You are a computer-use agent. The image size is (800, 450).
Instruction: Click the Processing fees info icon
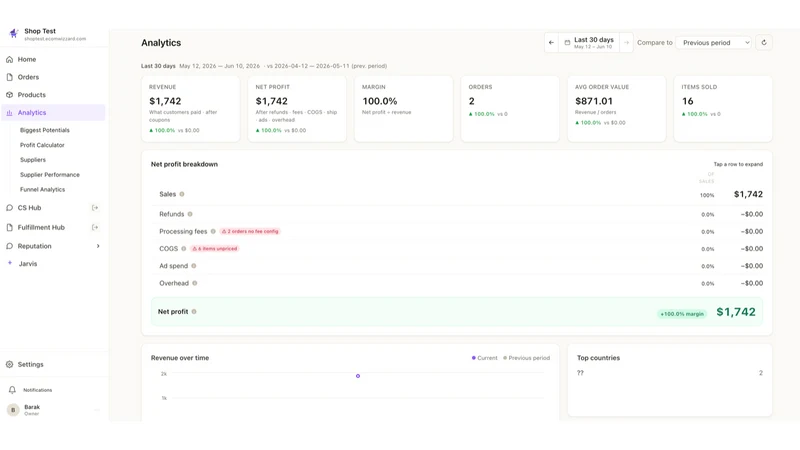pos(213,232)
